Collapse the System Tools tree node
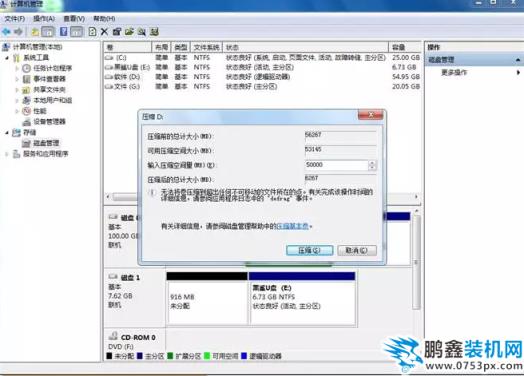Screen dimensions: 524x376 (x=7, y=58)
